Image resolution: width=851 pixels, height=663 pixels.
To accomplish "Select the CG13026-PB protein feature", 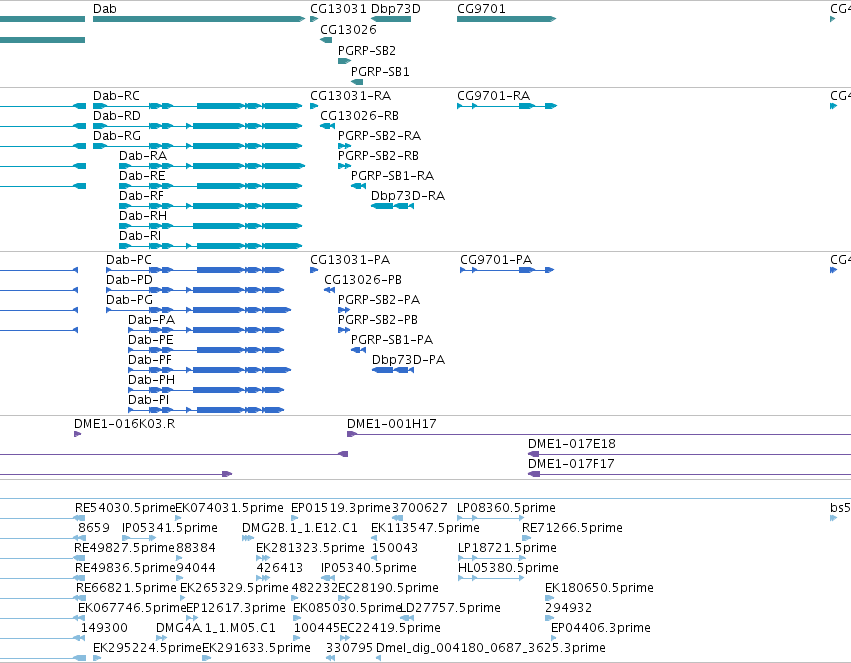I will click(329, 290).
